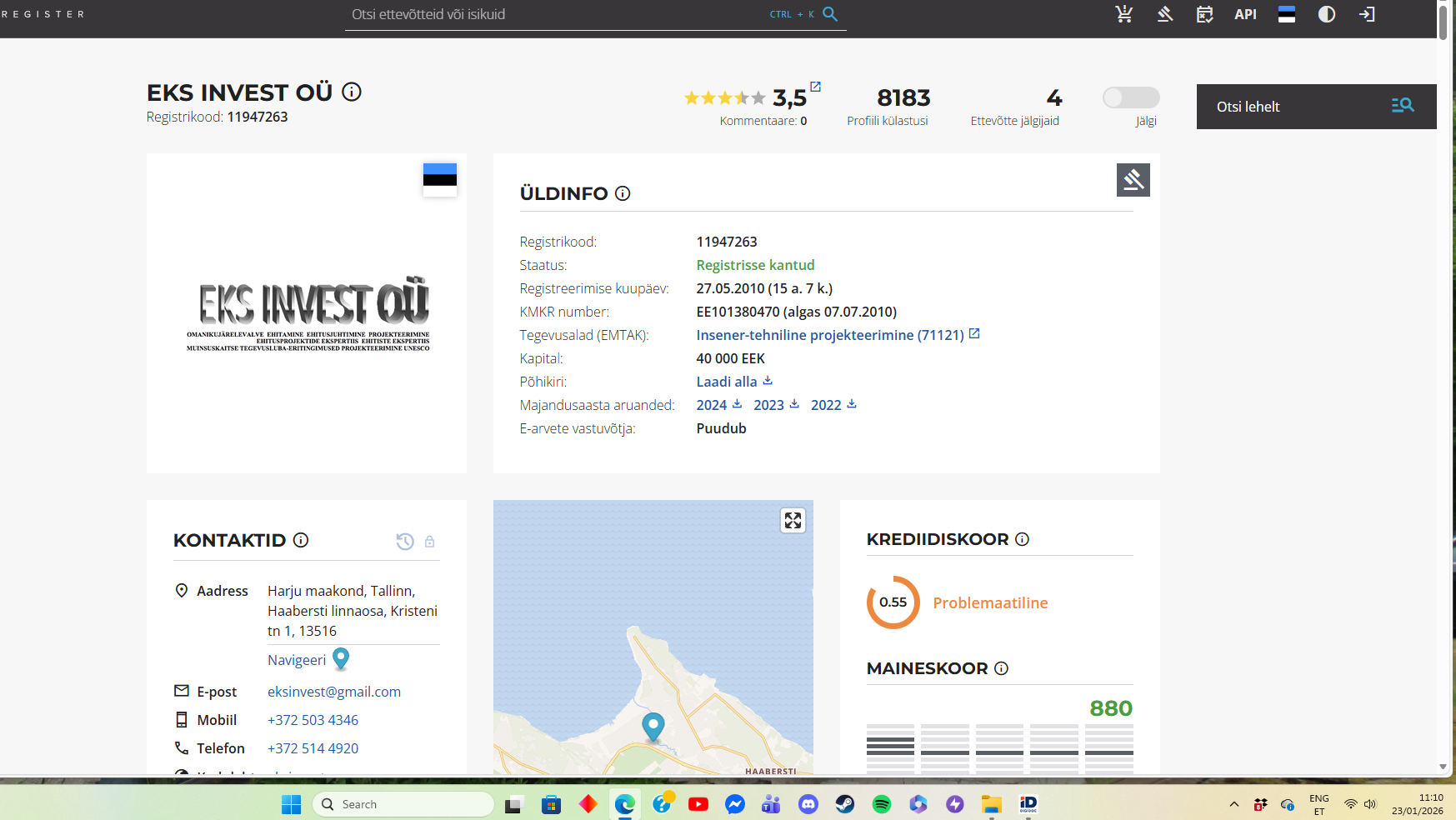This screenshot has height=820, width=1456.
Task: Click the eksinvest@gmail.com email link
Action: tap(333, 692)
